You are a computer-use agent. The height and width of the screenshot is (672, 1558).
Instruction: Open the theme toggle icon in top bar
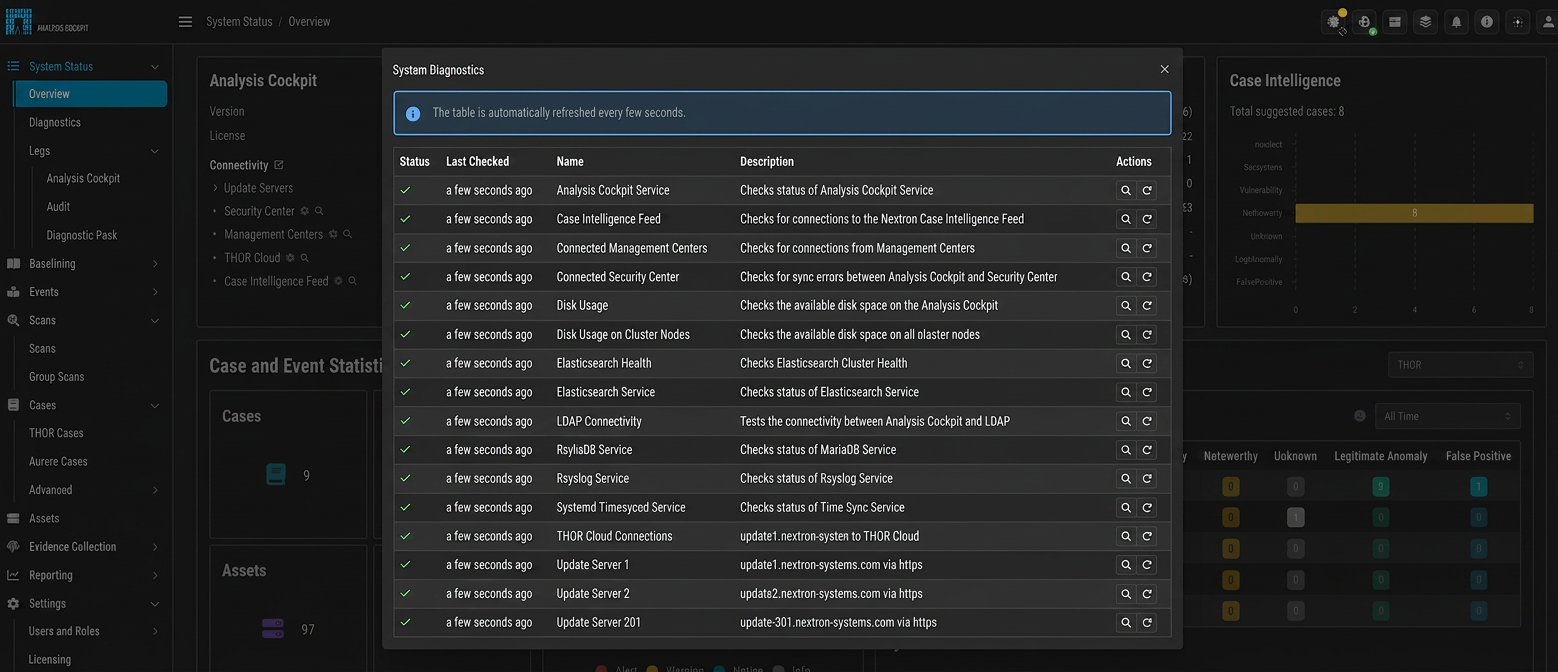pos(1518,21)
